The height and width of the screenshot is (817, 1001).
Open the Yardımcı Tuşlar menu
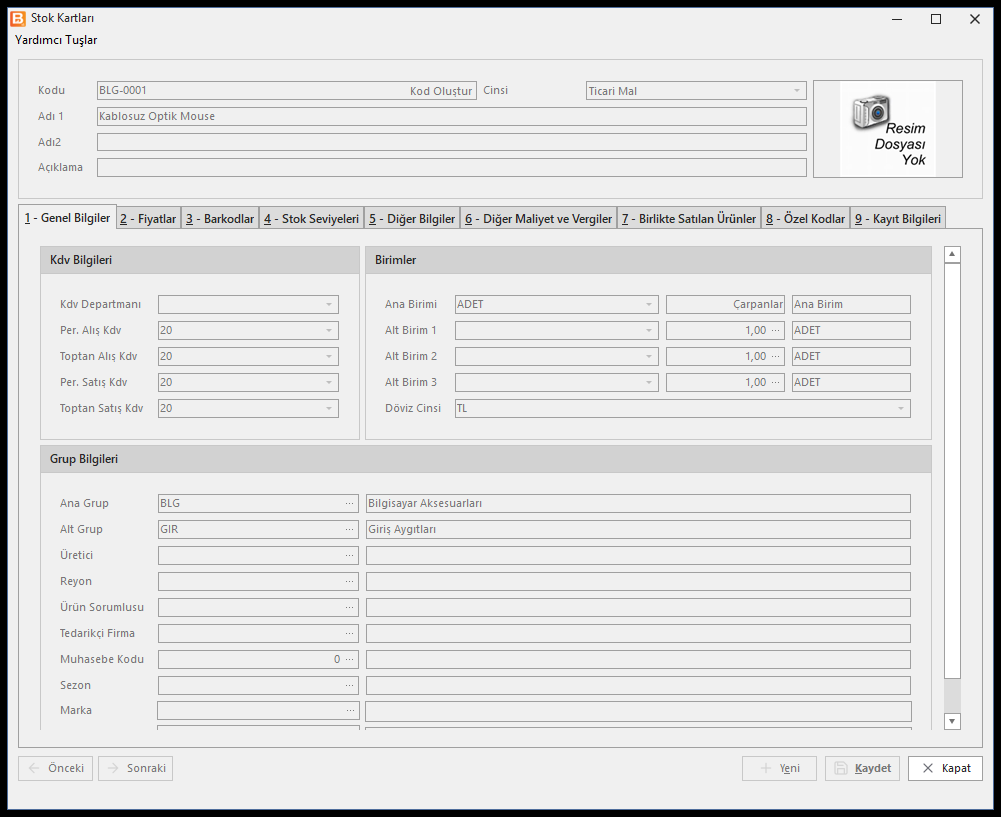tap(56, 40)
